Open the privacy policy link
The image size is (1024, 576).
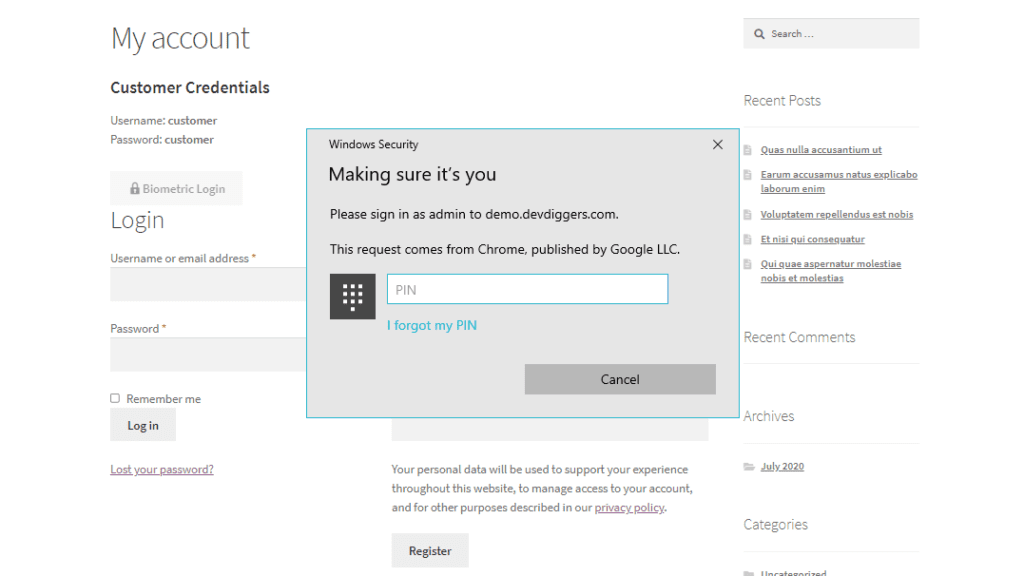[x=629, y=507]
